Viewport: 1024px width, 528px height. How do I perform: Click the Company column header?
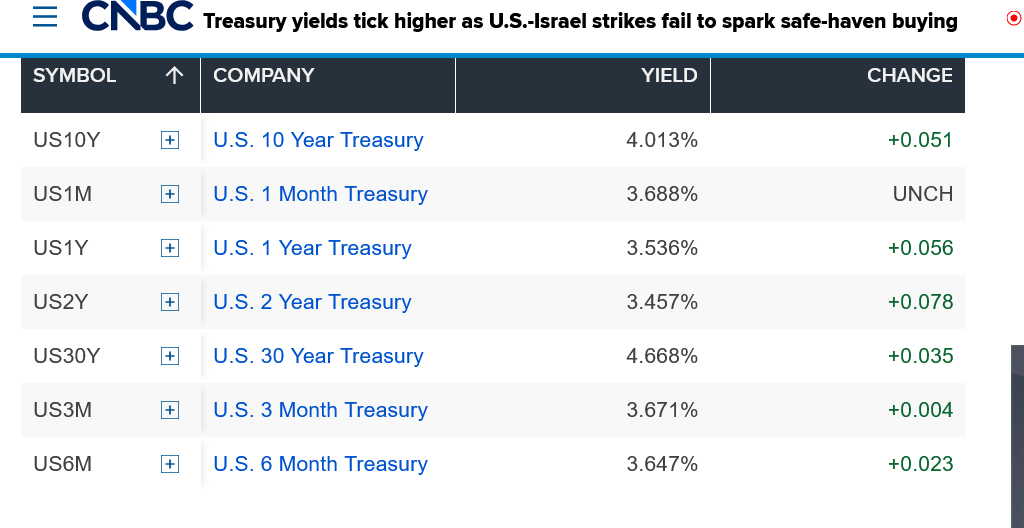pyautogui.click(x=264, y=76)
